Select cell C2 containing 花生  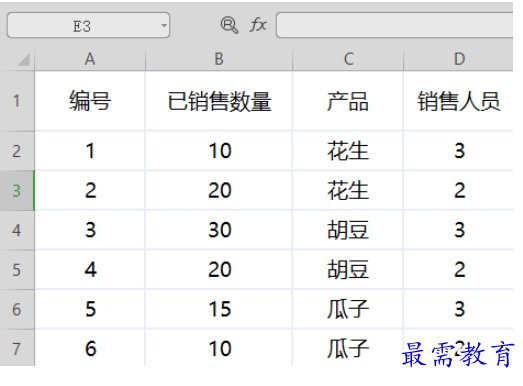click(x=348, y=151)
